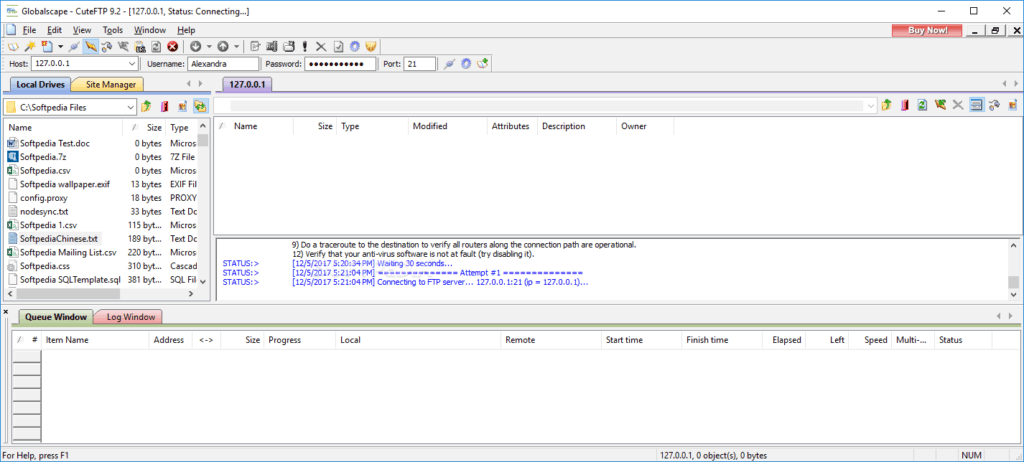Click the local pane parent folder icon
The image size is (1024, 462).
[x=147, y=106]
